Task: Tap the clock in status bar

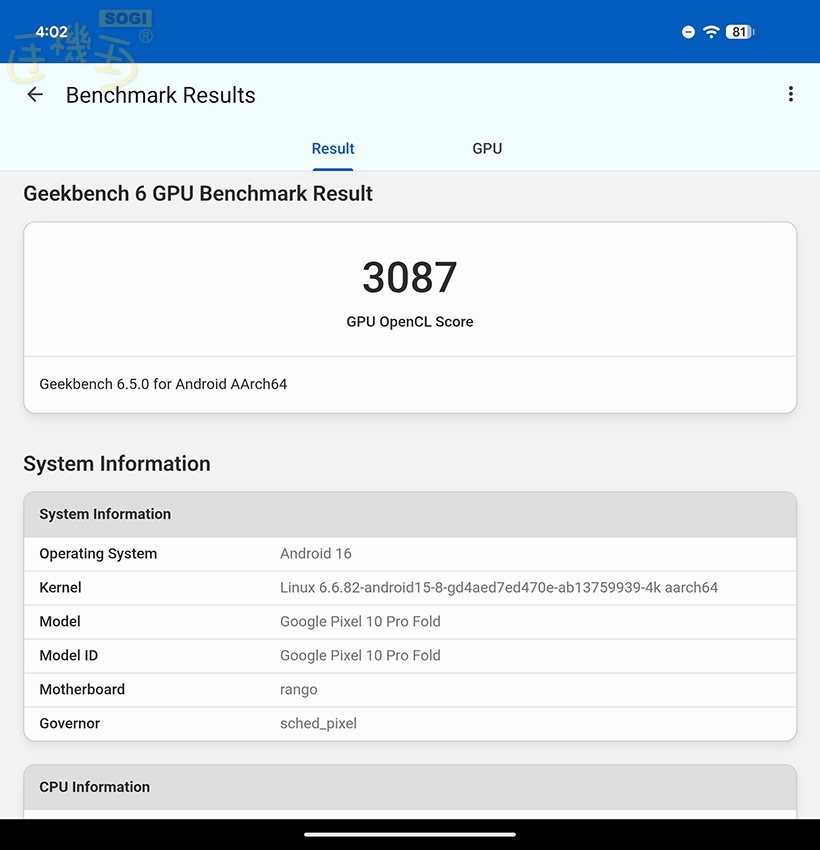Action: pyautogui.click(x=51, y=32)
